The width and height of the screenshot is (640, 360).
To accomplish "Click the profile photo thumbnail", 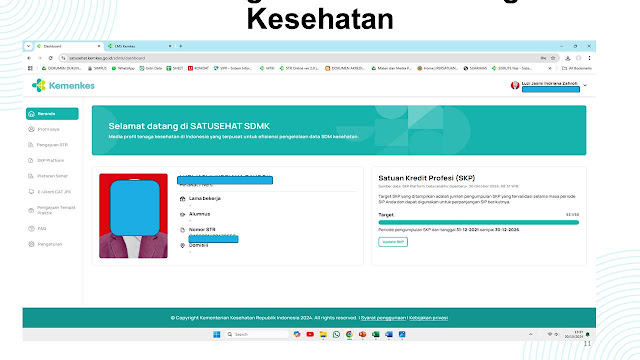I will [133, 216].
